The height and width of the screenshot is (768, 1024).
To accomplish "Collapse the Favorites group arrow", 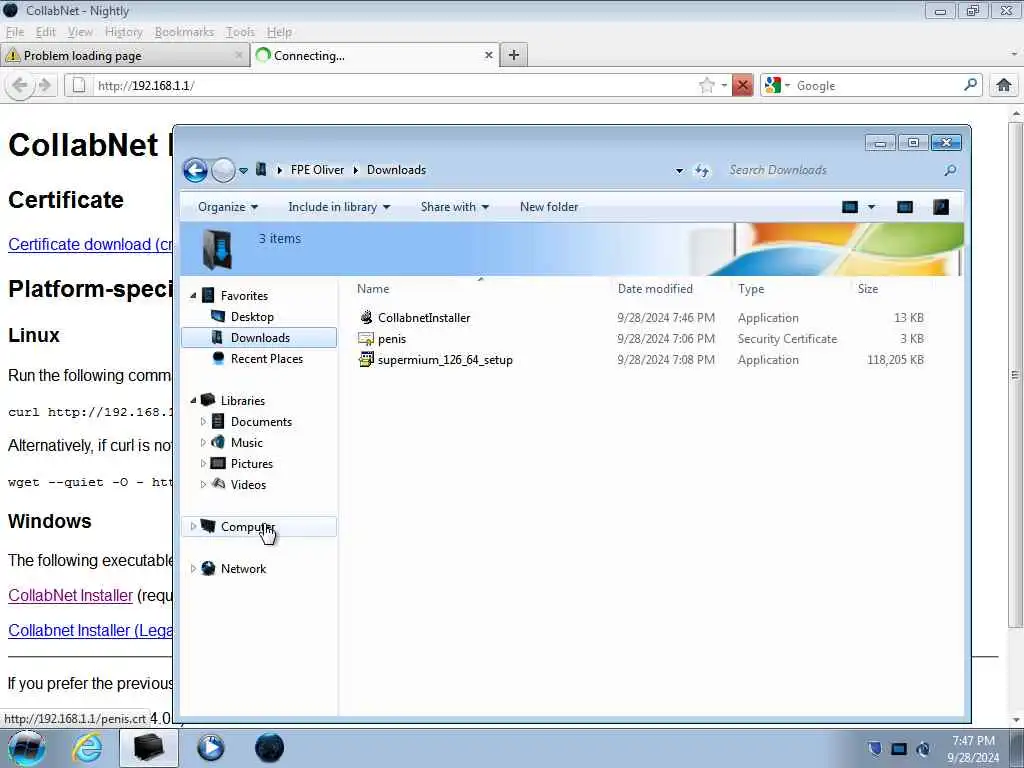I will pyautogui.click(x=193, y=296).
